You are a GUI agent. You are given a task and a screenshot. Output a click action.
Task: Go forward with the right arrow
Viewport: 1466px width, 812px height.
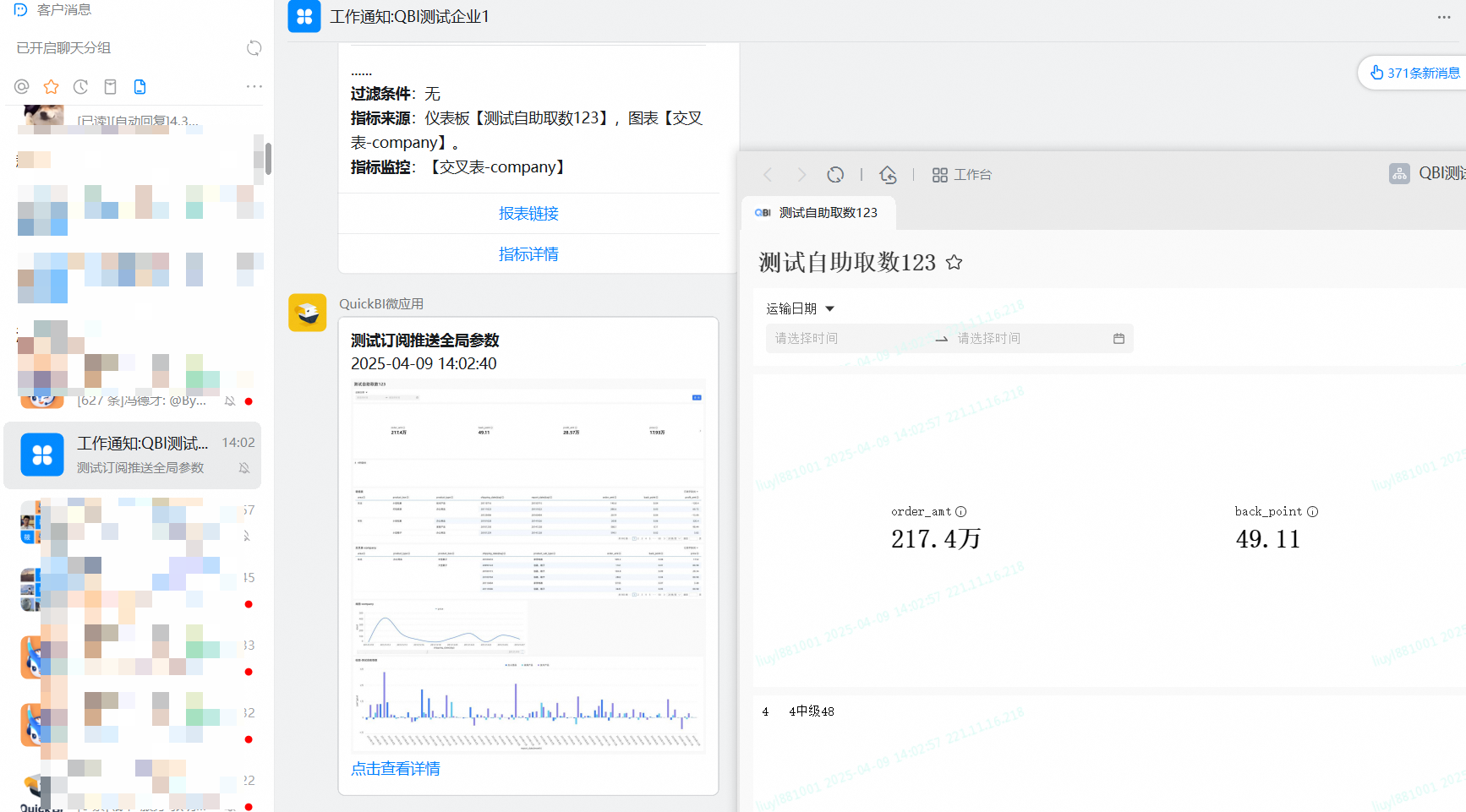click(801, 174)
